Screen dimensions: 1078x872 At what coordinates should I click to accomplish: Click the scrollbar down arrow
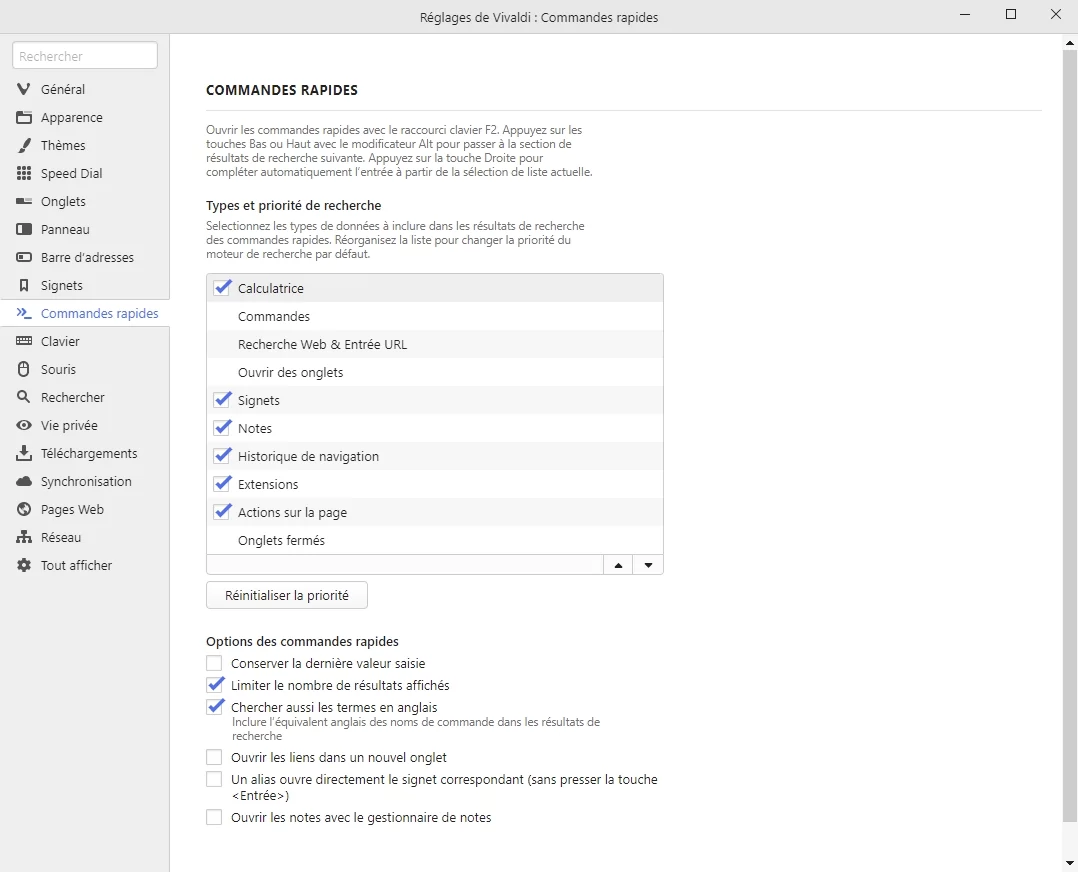(1070, 863)
